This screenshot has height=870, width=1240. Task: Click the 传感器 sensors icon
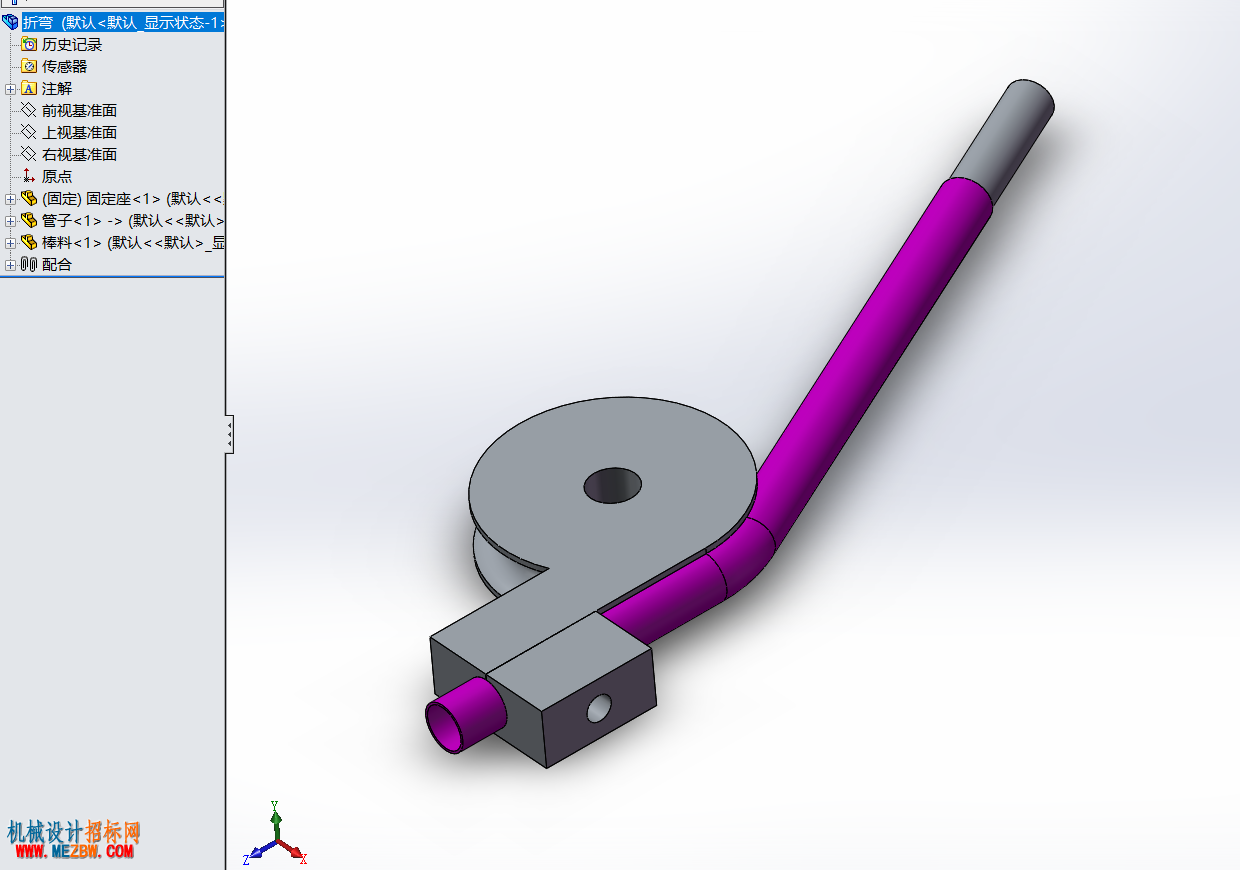29,66
